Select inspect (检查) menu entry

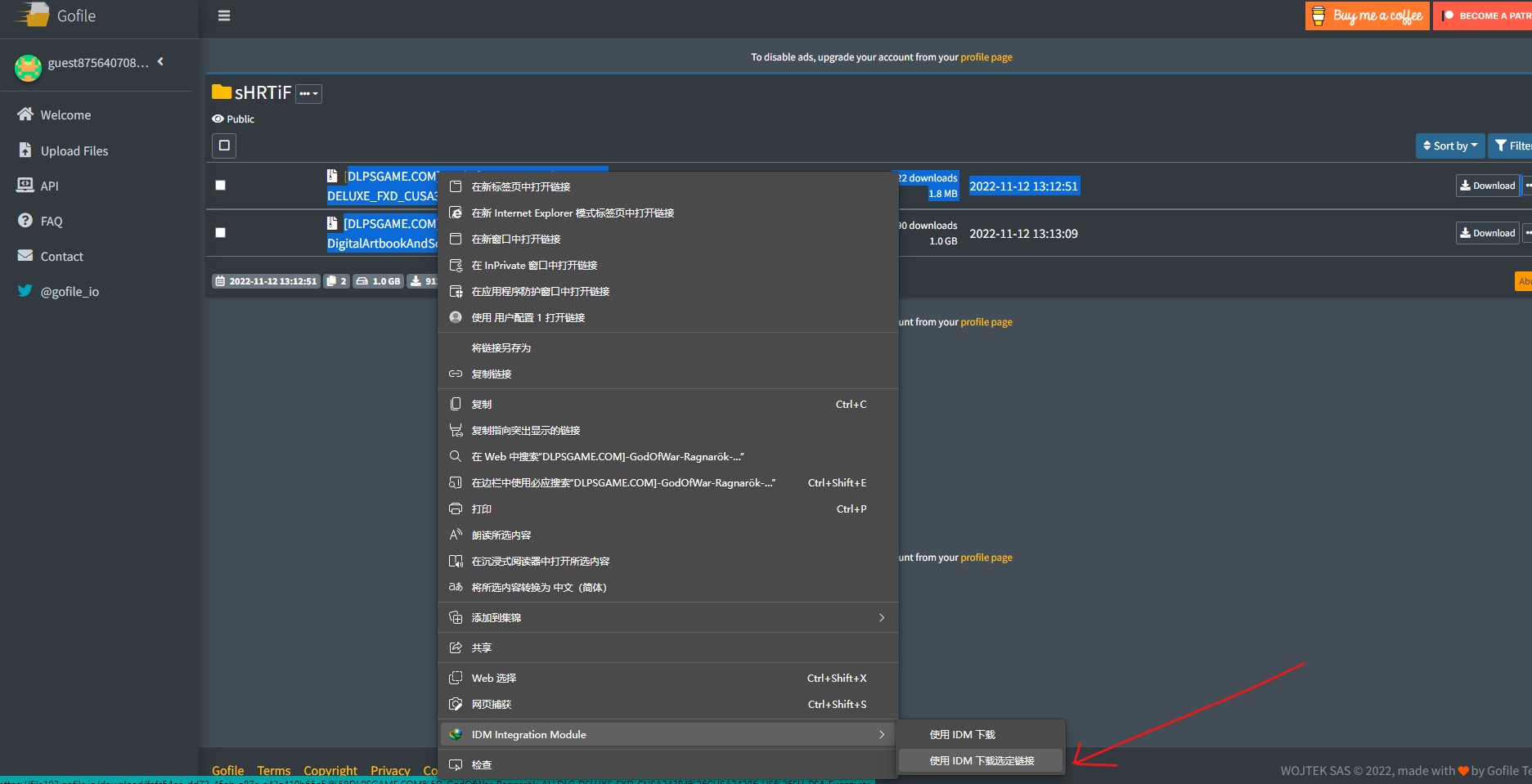(668, 765)
